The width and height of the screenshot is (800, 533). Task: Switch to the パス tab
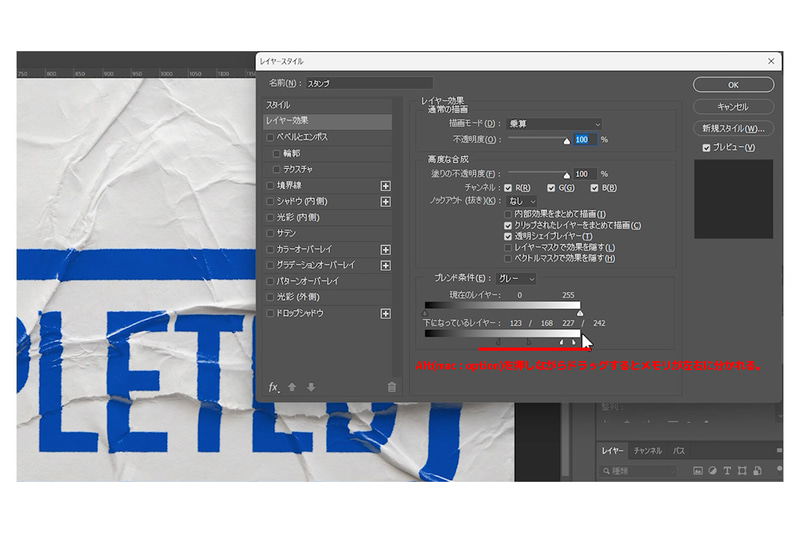pyautogui.click(x=679, y=451)
